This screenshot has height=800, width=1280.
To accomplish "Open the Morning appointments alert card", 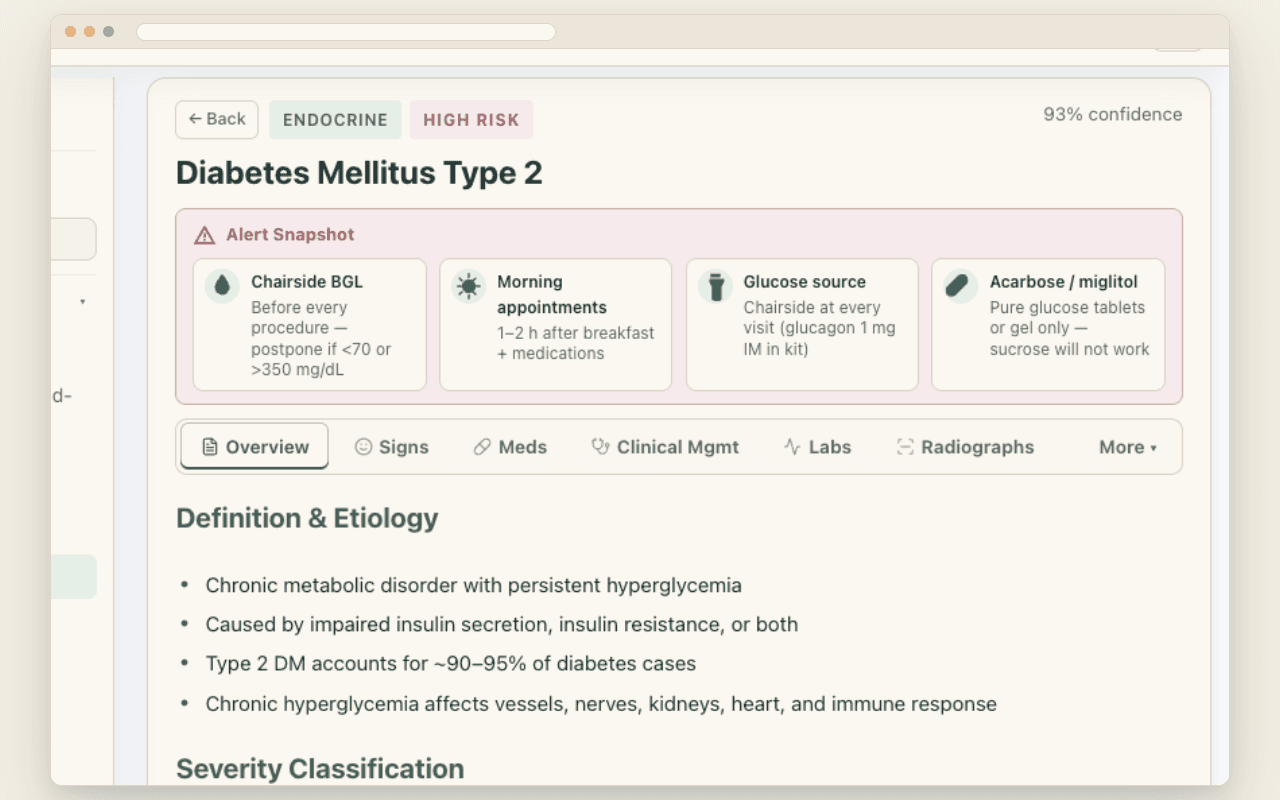I will coord(556,324).
